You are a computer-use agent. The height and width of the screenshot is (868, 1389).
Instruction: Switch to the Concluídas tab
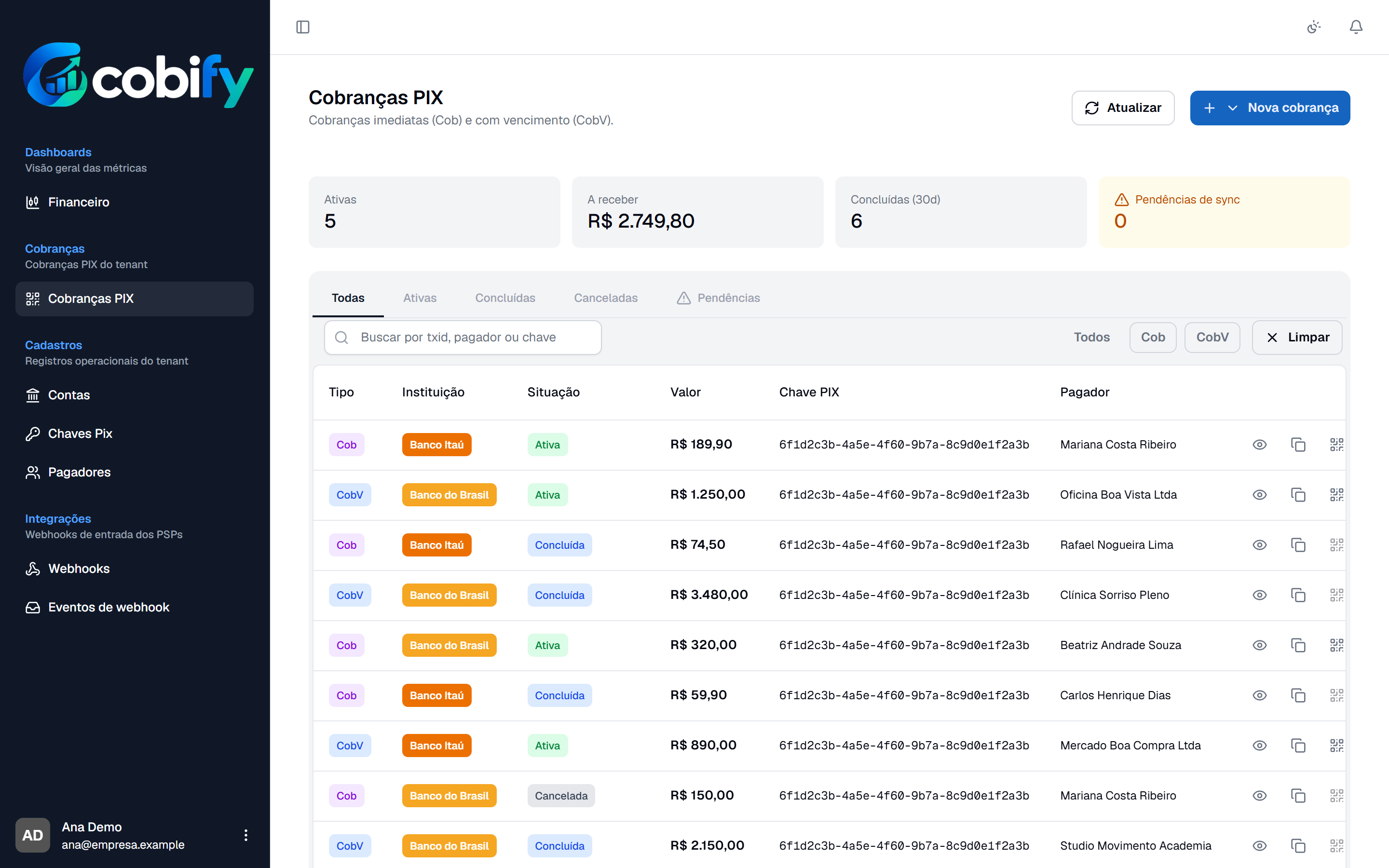click(x=505, y=298)
